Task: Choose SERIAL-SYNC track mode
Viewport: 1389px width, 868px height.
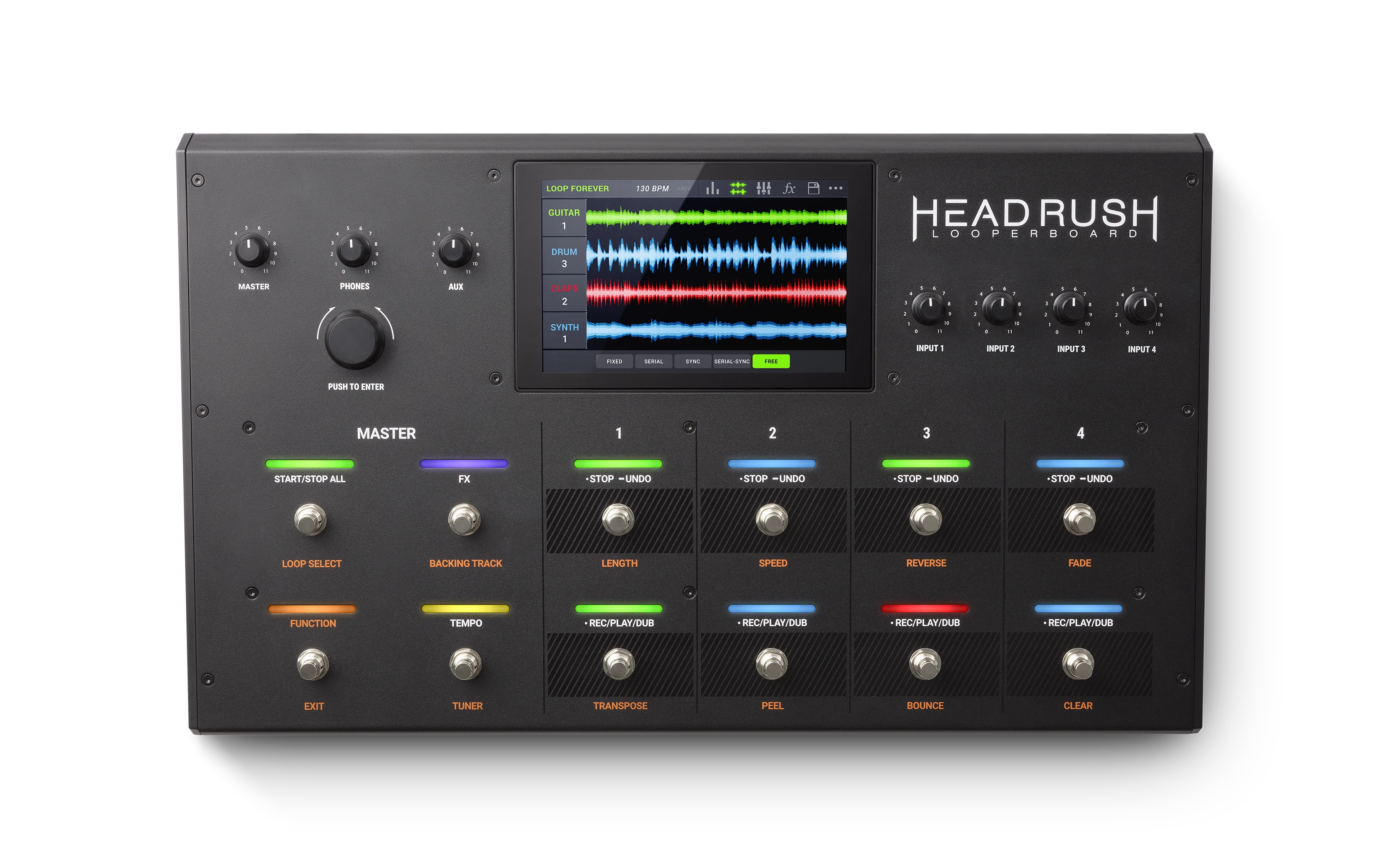Action: 732,362
